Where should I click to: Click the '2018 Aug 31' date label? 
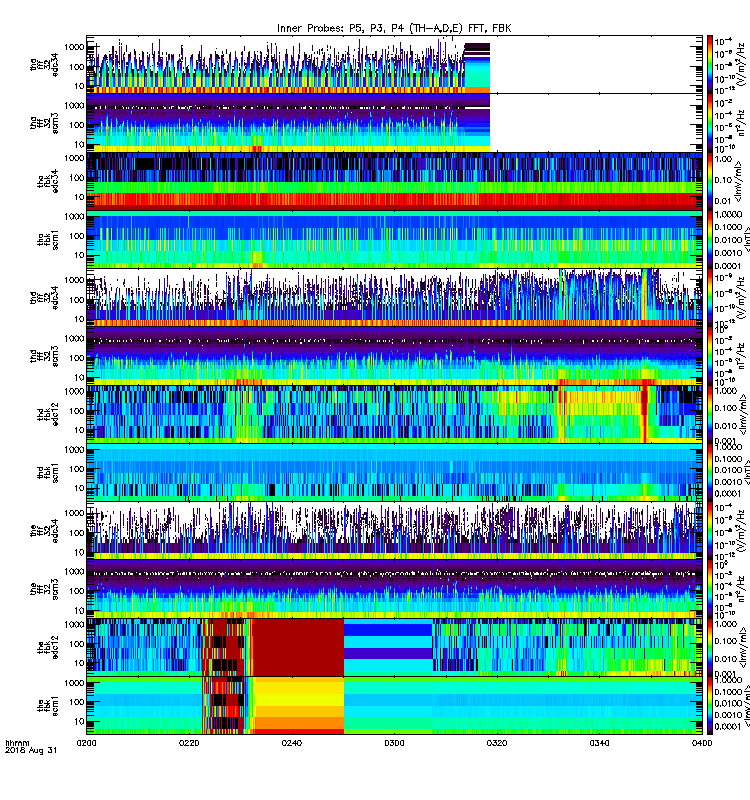[x=31, y=750]
